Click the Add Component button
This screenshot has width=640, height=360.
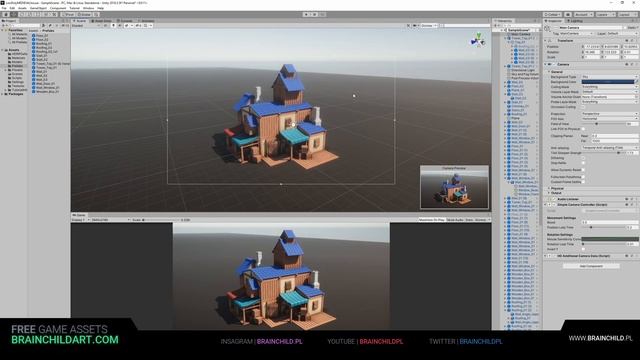click(591, 266)
